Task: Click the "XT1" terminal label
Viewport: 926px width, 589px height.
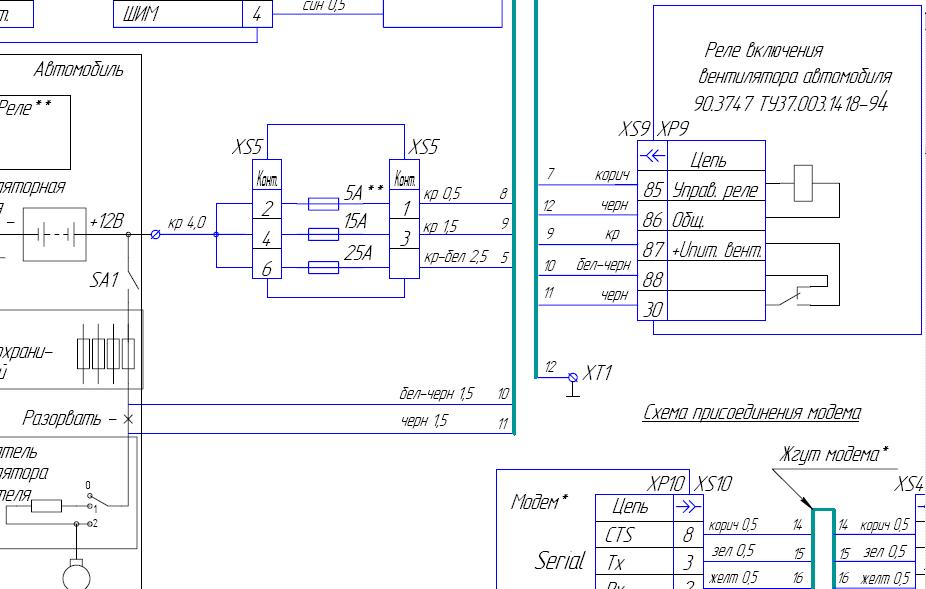Action: (x=597, y=373)
